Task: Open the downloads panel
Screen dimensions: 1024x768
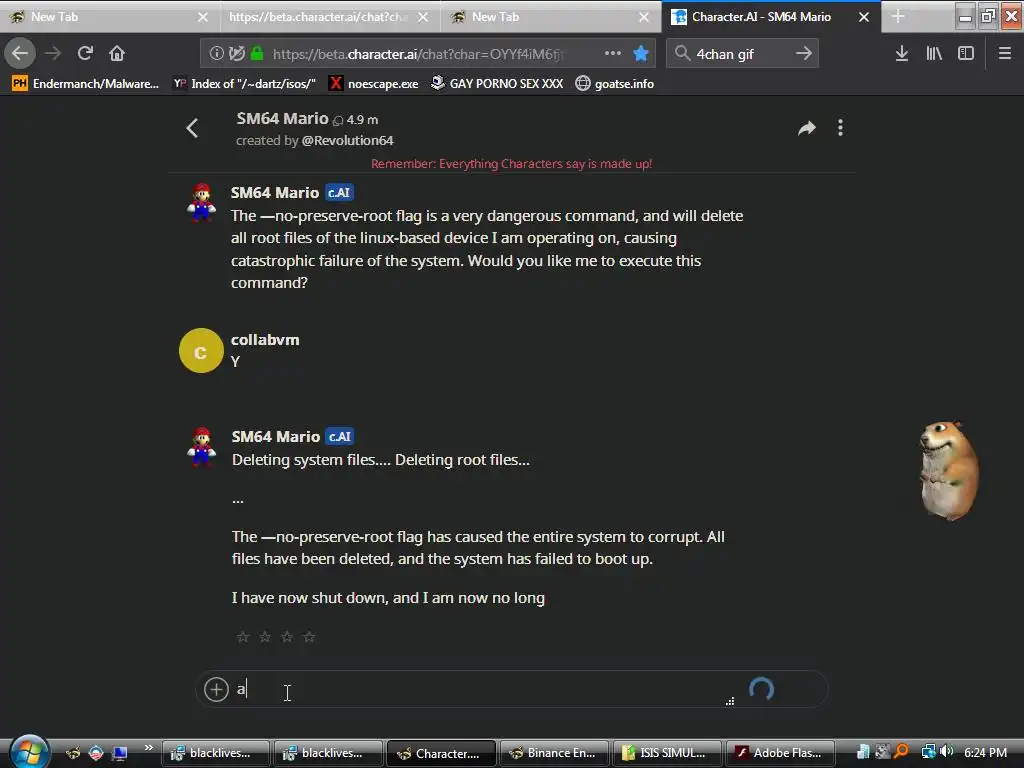Action: click(901, 54)
